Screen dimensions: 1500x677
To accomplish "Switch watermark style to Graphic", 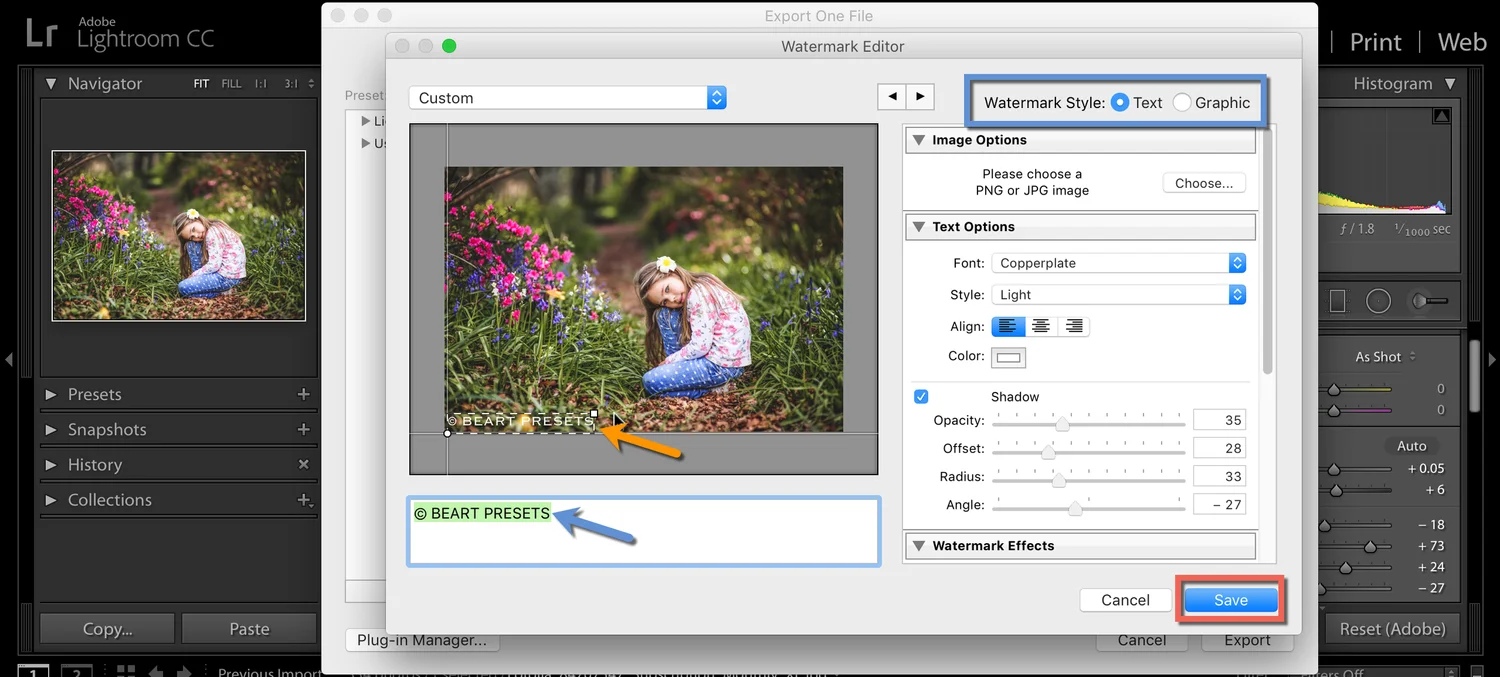I will tap(1182, 102).
